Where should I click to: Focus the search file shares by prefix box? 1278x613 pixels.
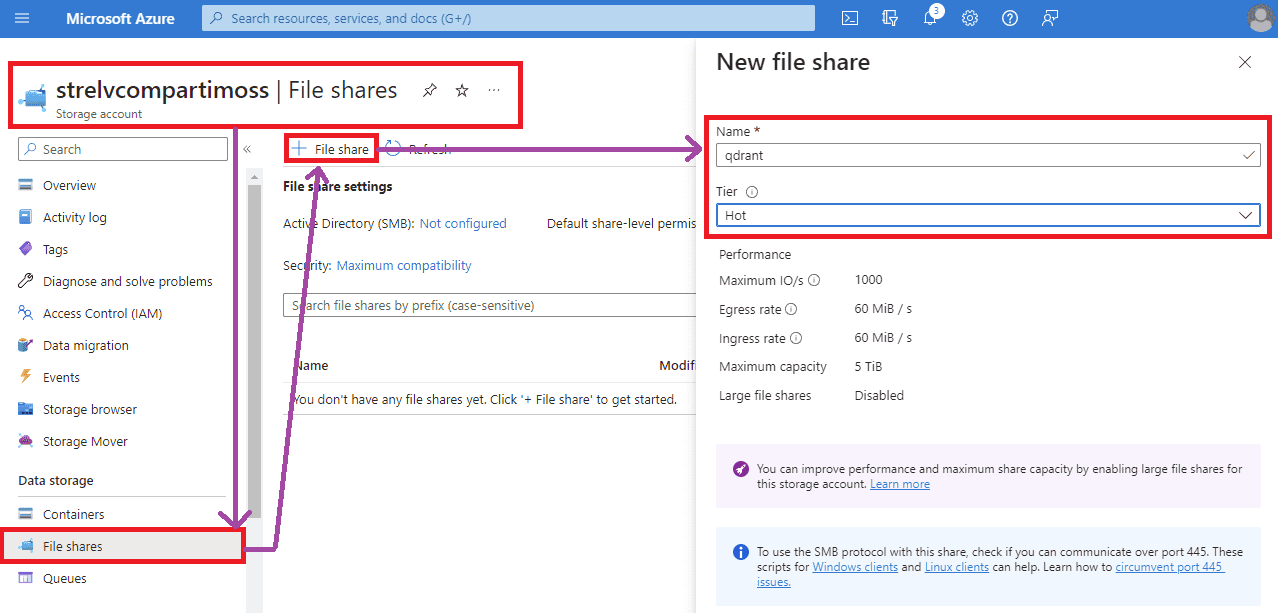pos(490,305)
